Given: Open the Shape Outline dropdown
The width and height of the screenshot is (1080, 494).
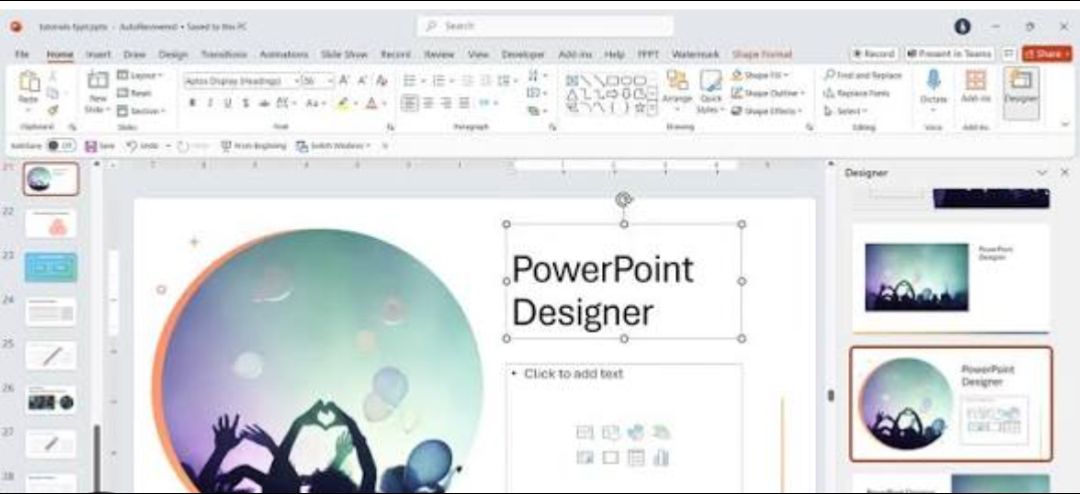Looking at the screenshot, I should (x=767, y=93).
